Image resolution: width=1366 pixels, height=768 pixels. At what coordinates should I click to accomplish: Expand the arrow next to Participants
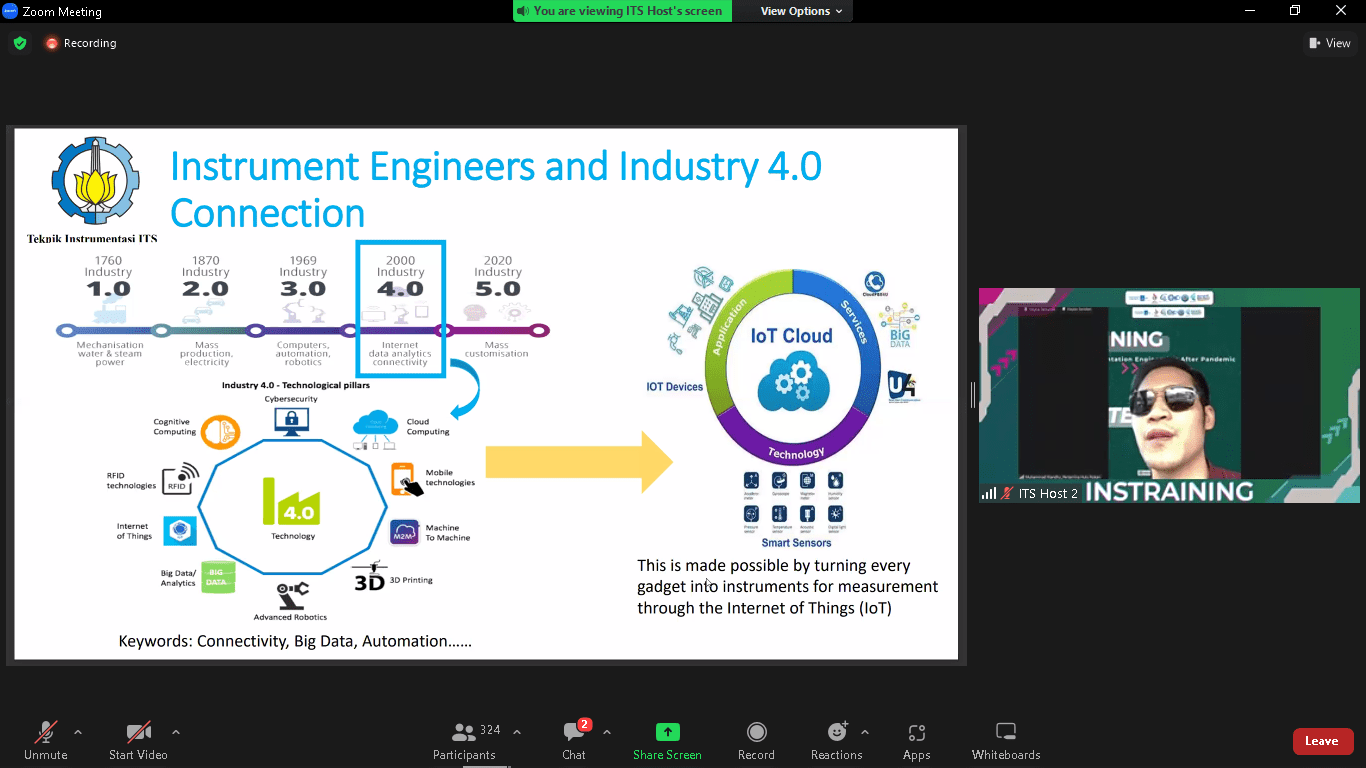click(x=517, y=731)
